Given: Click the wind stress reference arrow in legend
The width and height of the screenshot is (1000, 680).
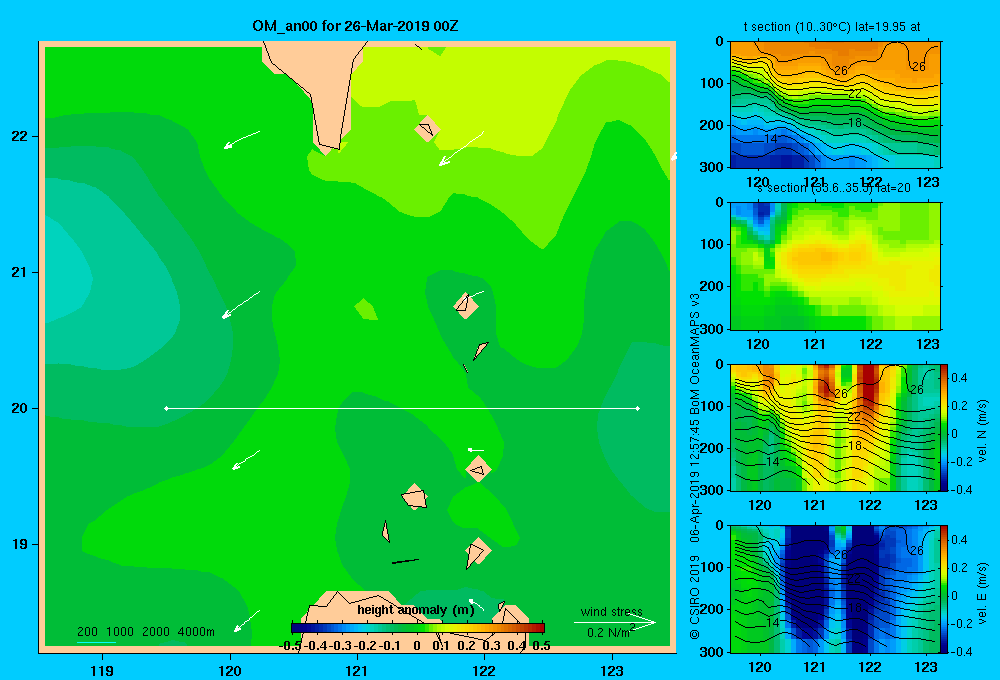Looking at the screenshot, I should pyautogui.click(x=615, y=622).
